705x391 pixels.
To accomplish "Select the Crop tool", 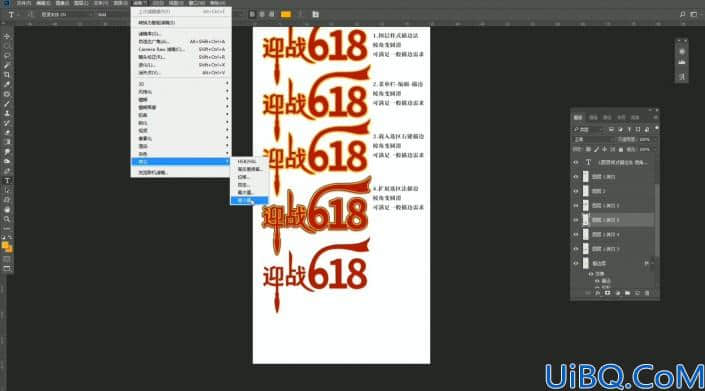I will click(x=7, y=75).
